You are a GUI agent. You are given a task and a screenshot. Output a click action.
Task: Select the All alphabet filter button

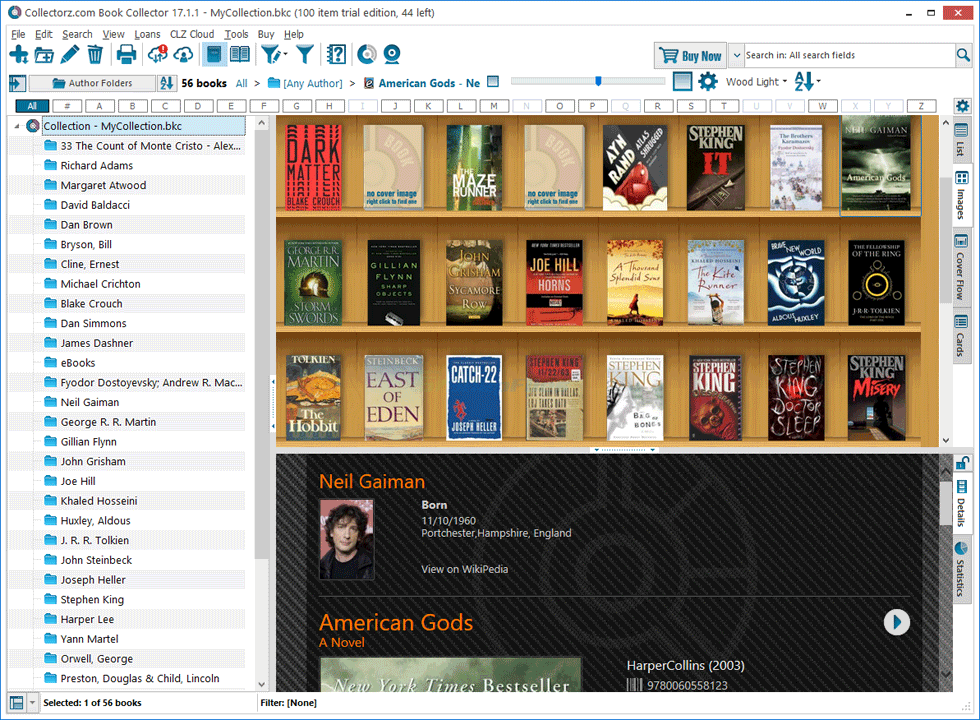coord(32,106)
